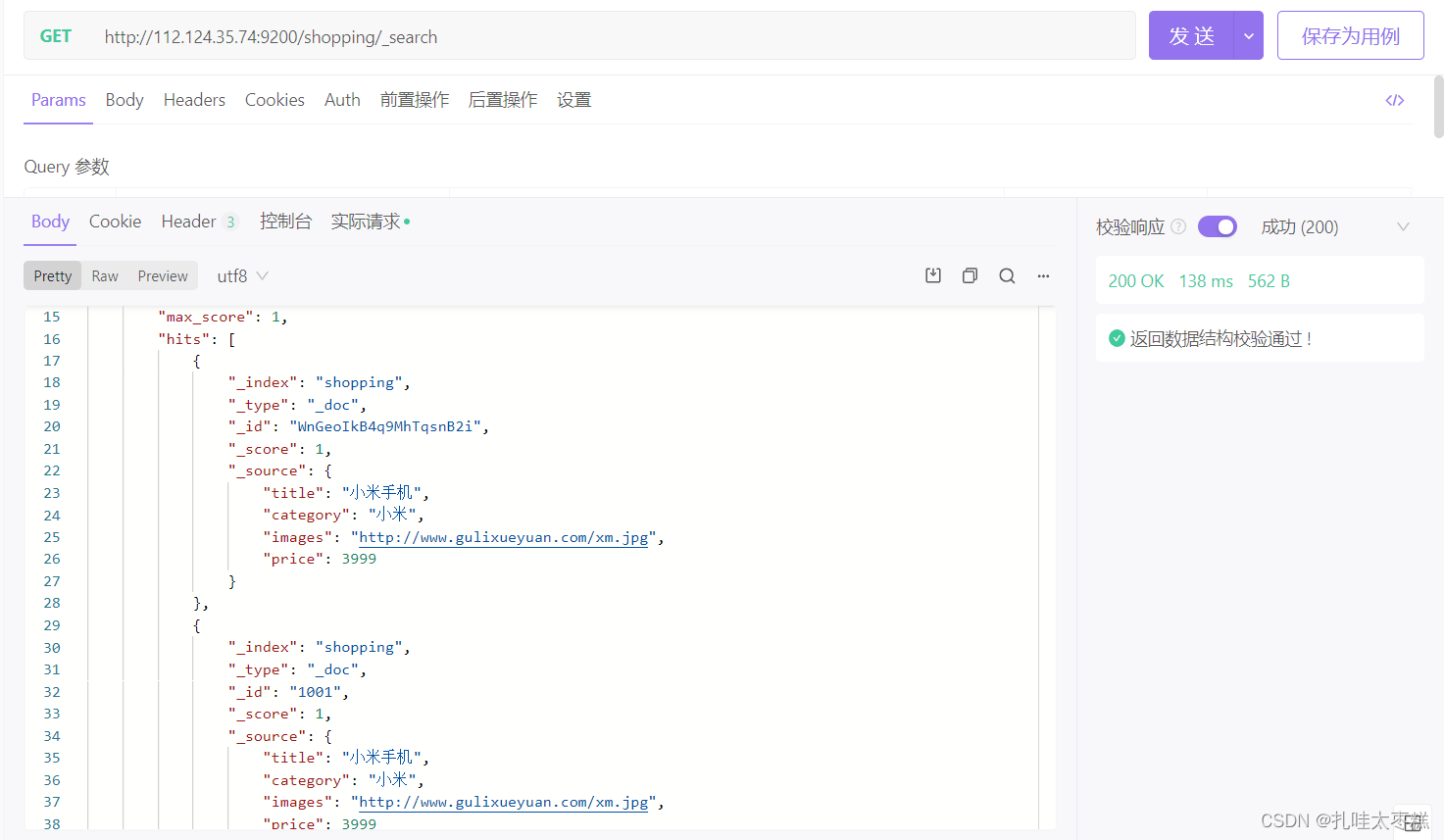
Task: Open the GET method selector
Action: (x=56, y=36)
